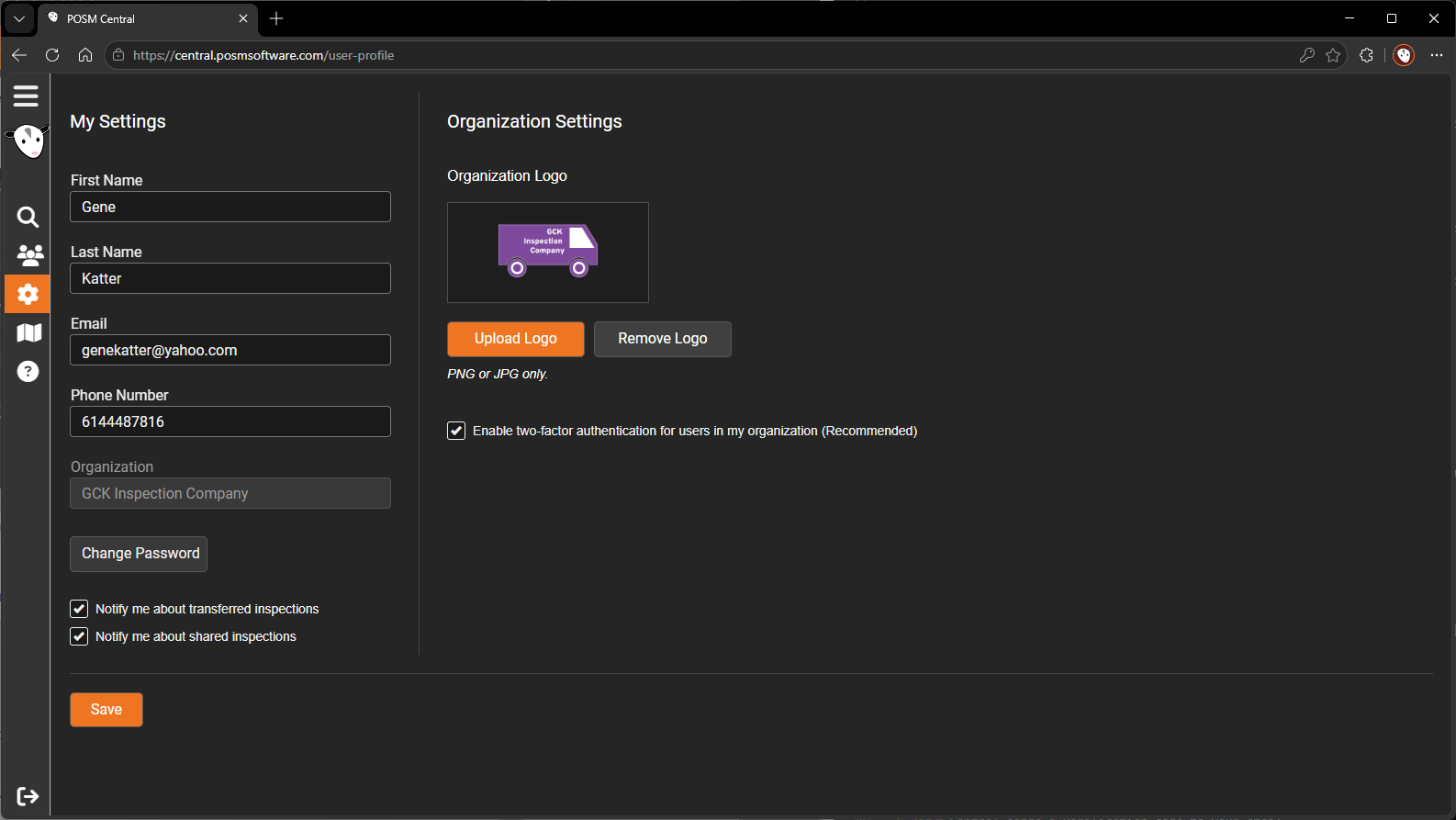Open new tab with plus icon
Image resolution: width=1456 pixels, height=820 pixels.
coord(276,18)
